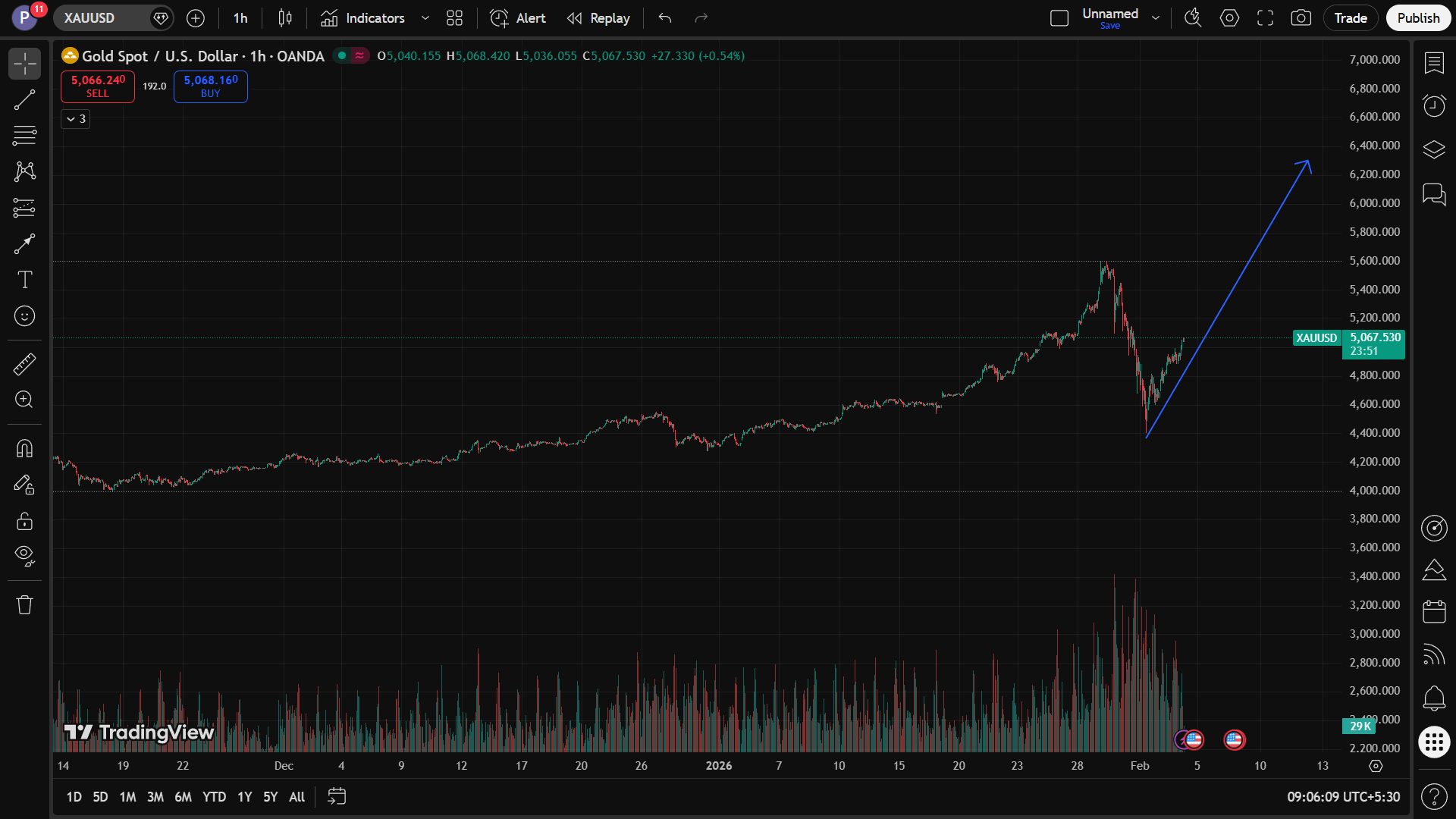Hide all drawings with eye icon
The height and width of the screenshot is (819, 1456).
[x=24, y=556]
